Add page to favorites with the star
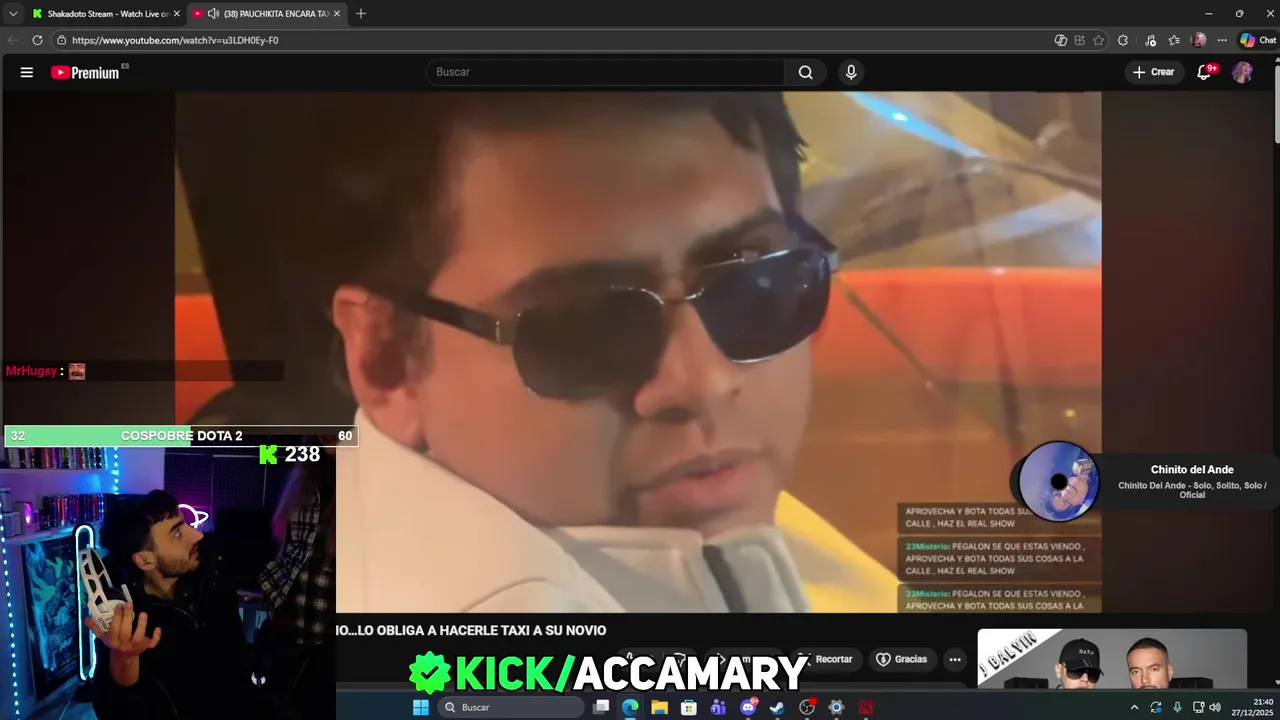1280x720 pixels. (1099, 40)
